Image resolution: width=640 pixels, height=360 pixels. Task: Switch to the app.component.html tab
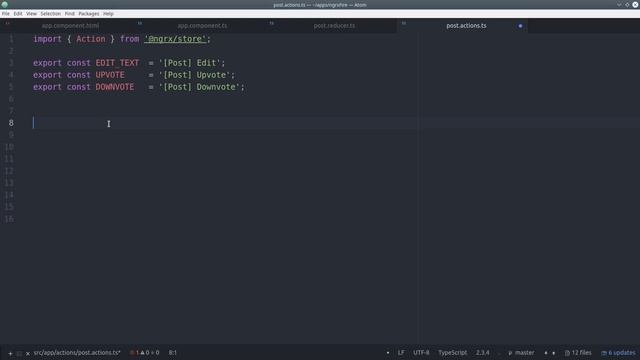click(70, 25)
